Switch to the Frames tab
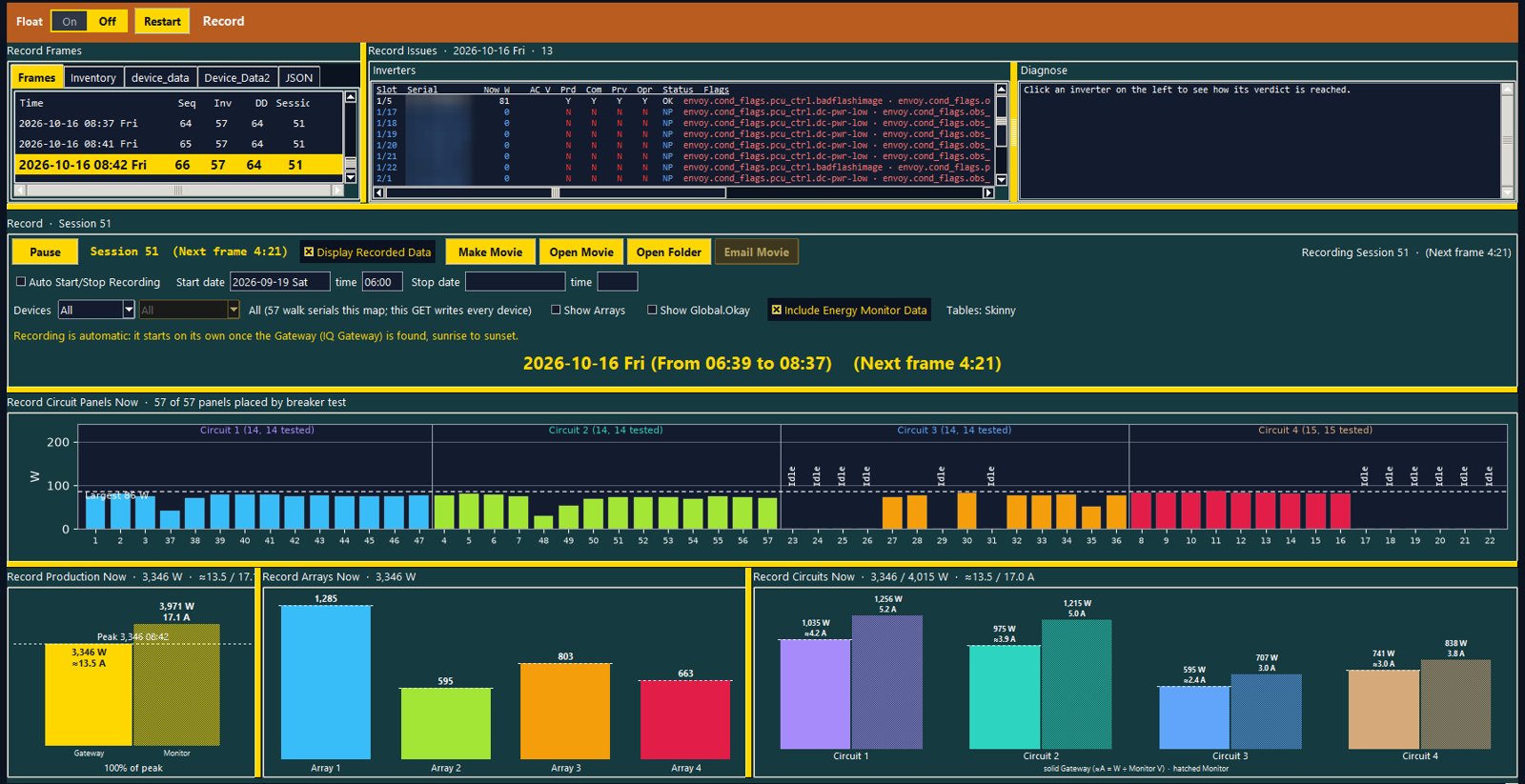1525x784 pixels. (x=36, y=77)
